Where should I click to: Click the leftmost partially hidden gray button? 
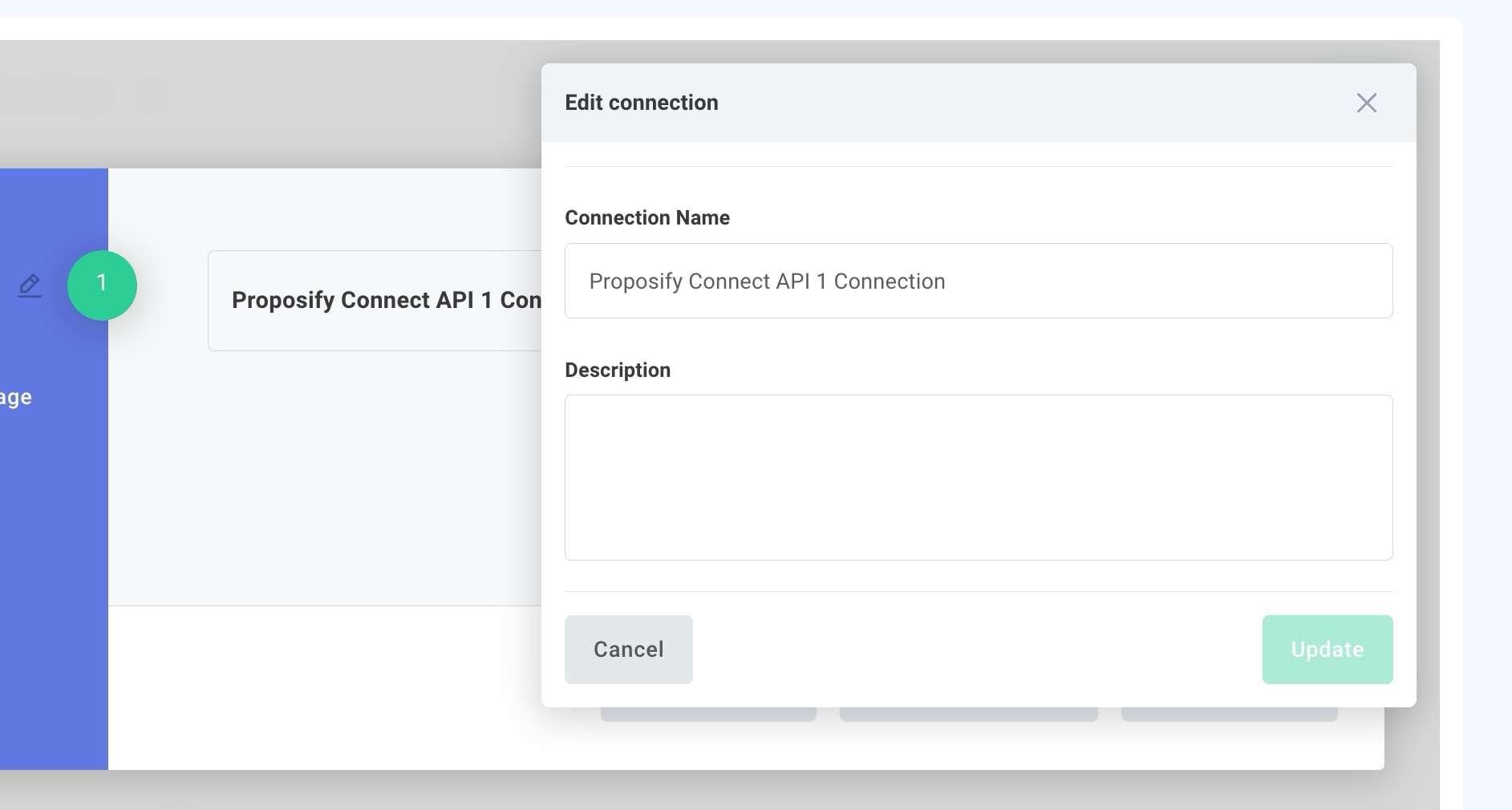pyautogui.click(x=708, y=715)
